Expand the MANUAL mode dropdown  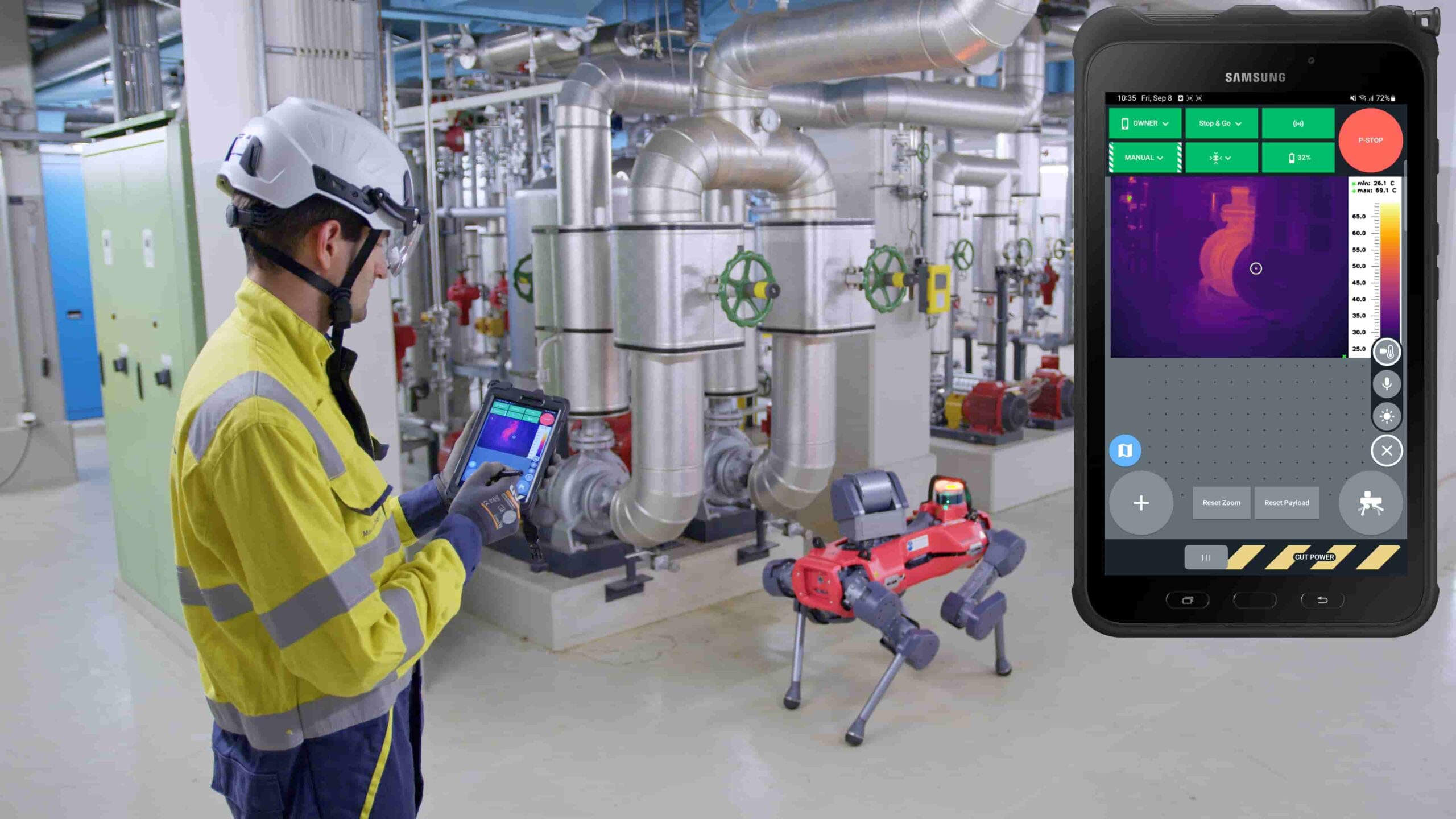[1145, 158]
